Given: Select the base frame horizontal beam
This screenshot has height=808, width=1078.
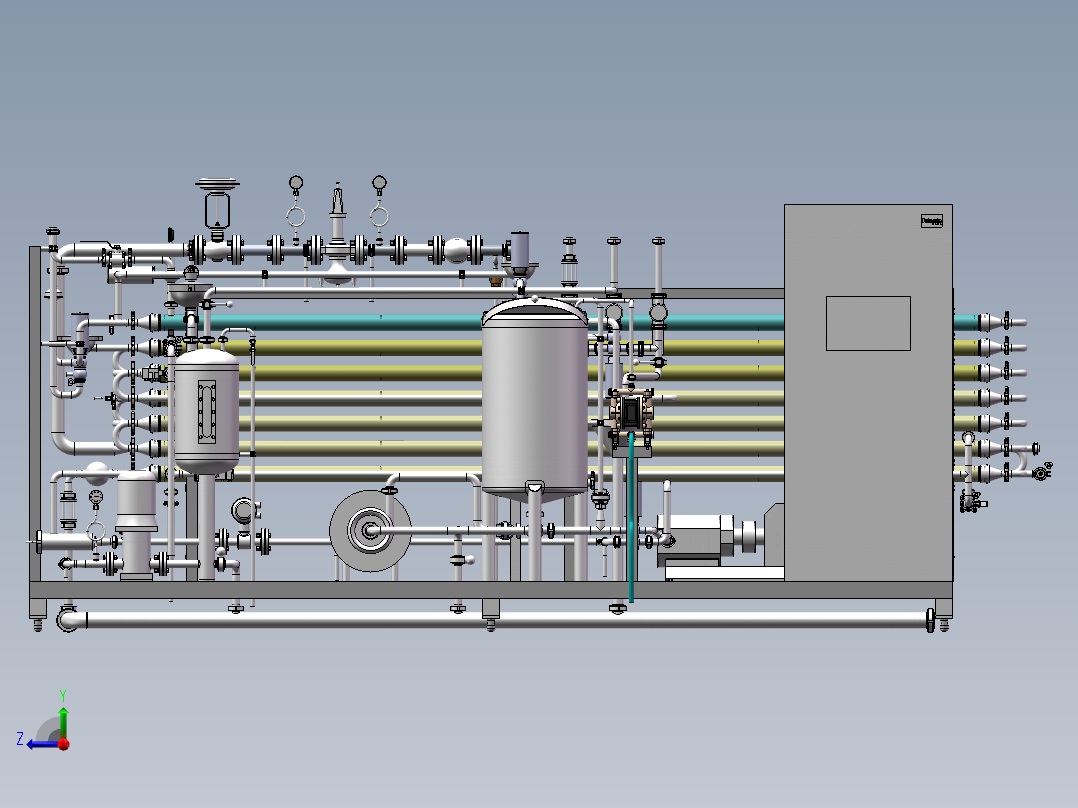Looking at the screenshot, I should click(491, 590).
